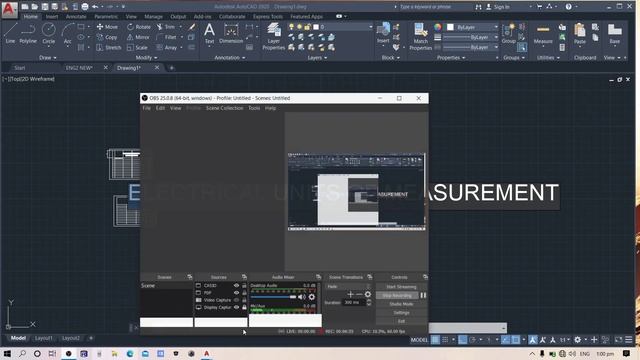The width and height of the screenshot is (640, 360).
Task: Open the Insert ribbon tab
Action: tap(52, 17)
